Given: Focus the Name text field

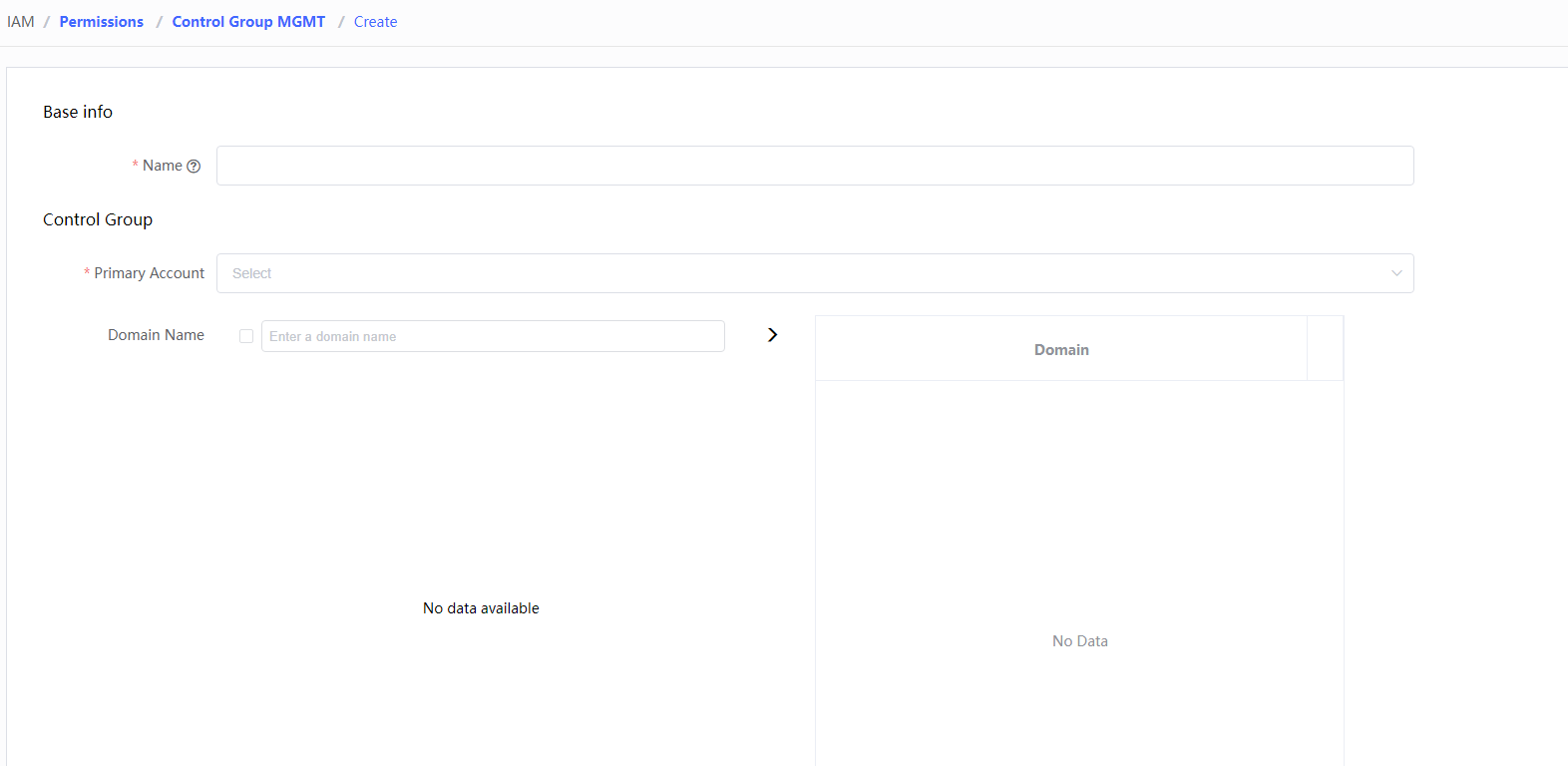Looking at the screenshot, I should [x=814, y=166].
